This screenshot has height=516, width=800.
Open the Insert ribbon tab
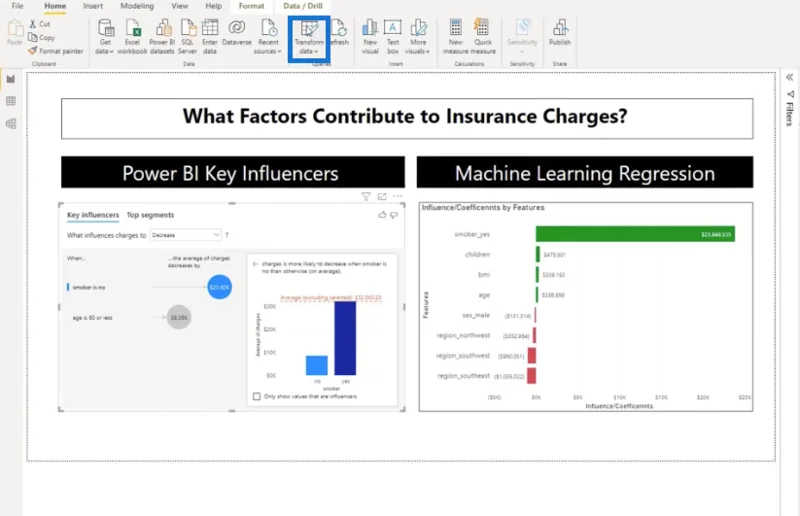click(x=93, y=6)
